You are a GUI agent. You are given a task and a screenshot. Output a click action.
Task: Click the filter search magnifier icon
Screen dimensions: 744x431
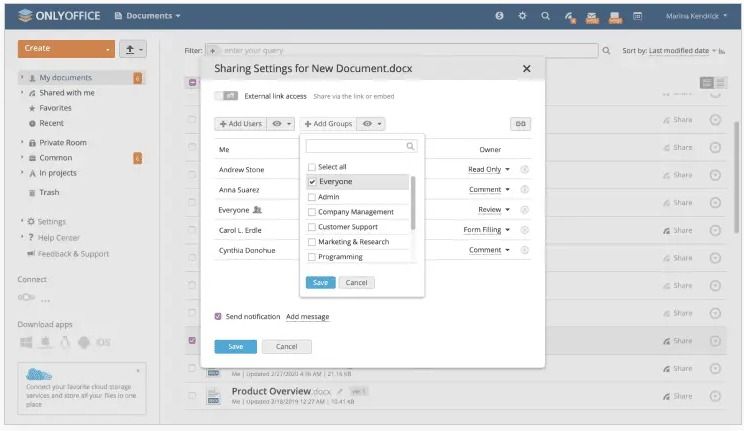tap(606, 50)
